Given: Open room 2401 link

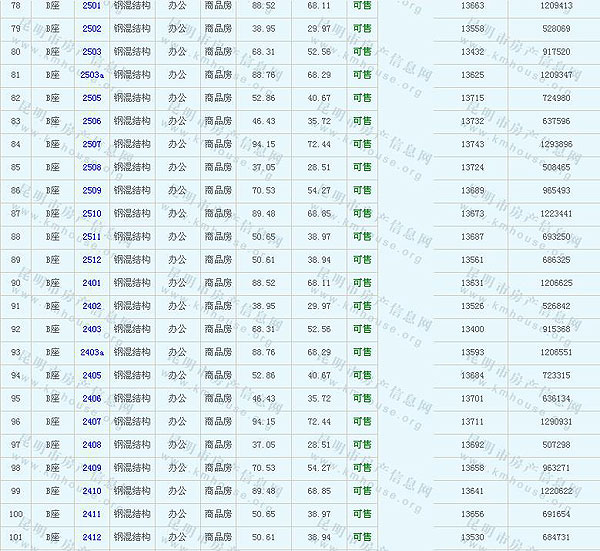Looking at the screenshot, I should pyautogui.click(x=91, y=283).
